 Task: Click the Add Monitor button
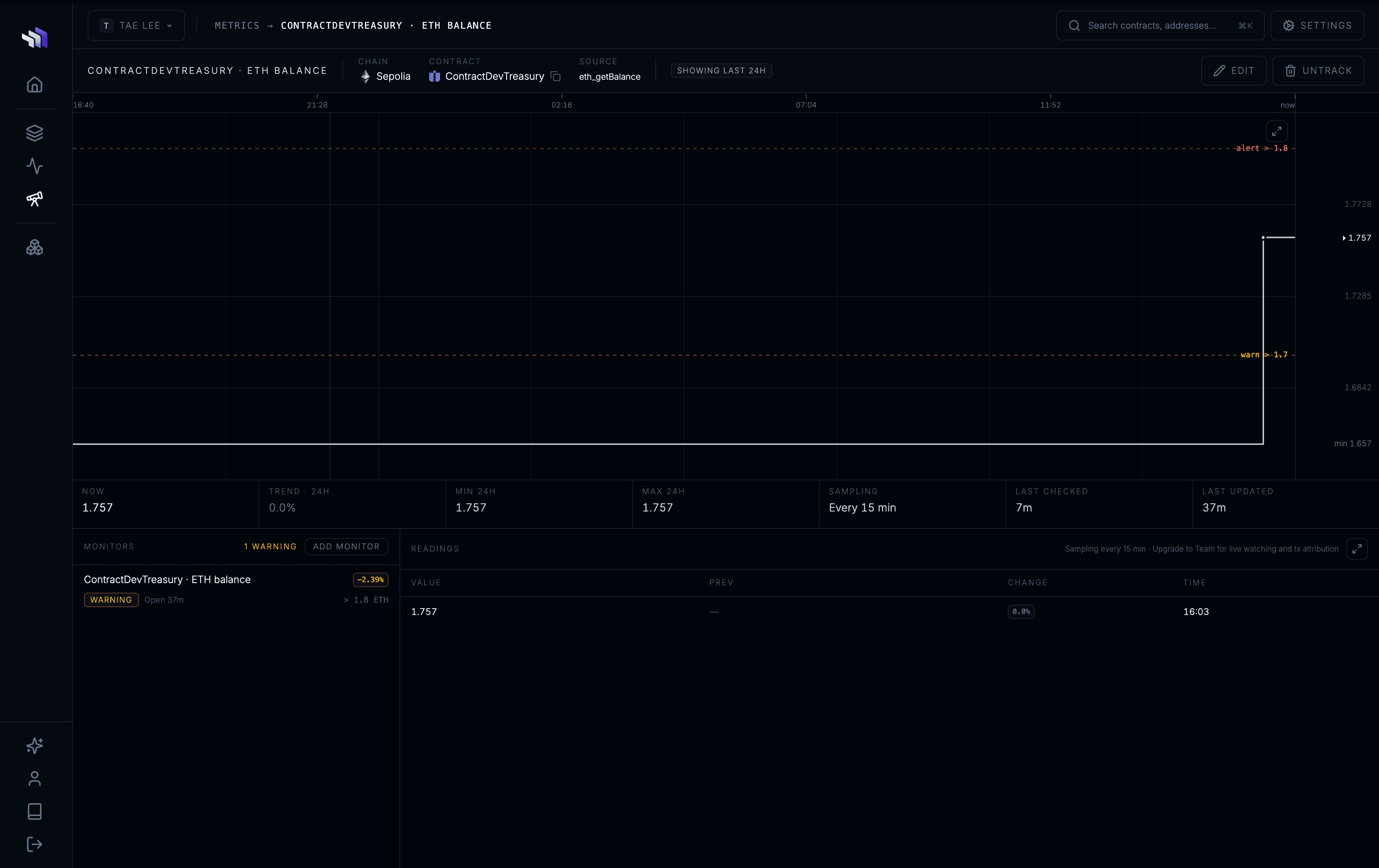[347, 546]
